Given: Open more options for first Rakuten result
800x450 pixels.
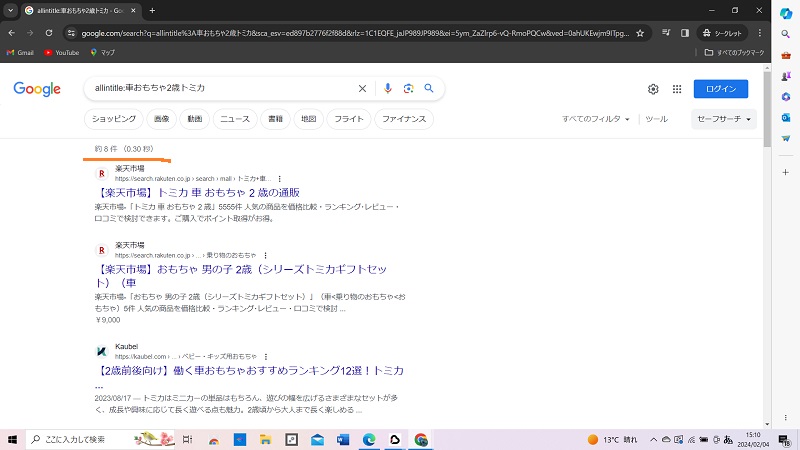Looking at the screenshot, I should [279, 179].
